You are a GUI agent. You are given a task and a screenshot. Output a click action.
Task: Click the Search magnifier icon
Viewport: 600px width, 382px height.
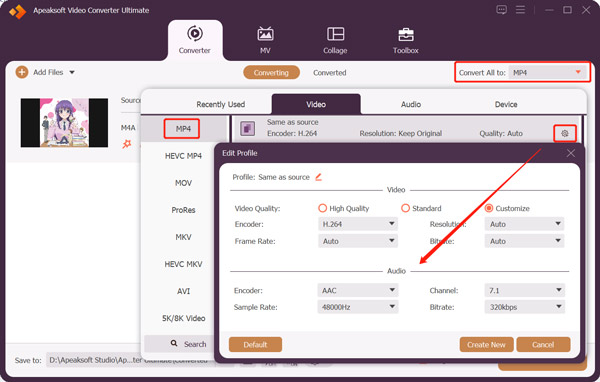[x=174, y=343]
